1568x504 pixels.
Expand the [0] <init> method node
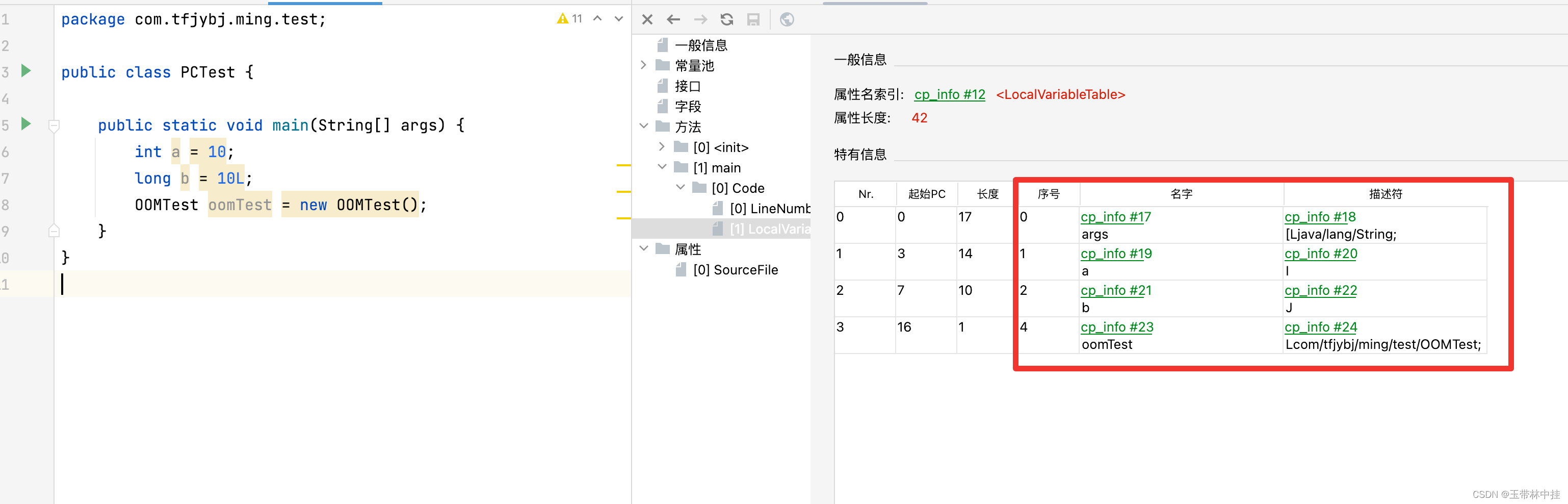pyautogui.click(x=662, y=146)
